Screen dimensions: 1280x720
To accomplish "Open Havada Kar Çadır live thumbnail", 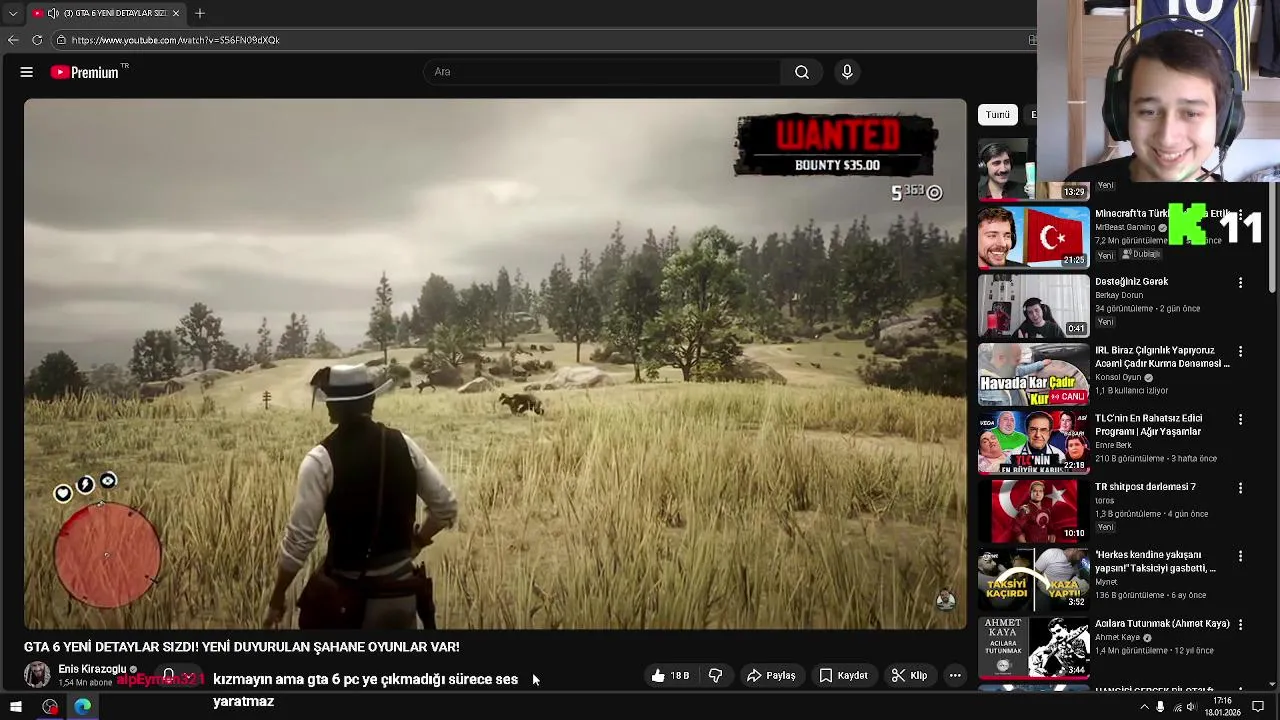I will [1033, 374].
